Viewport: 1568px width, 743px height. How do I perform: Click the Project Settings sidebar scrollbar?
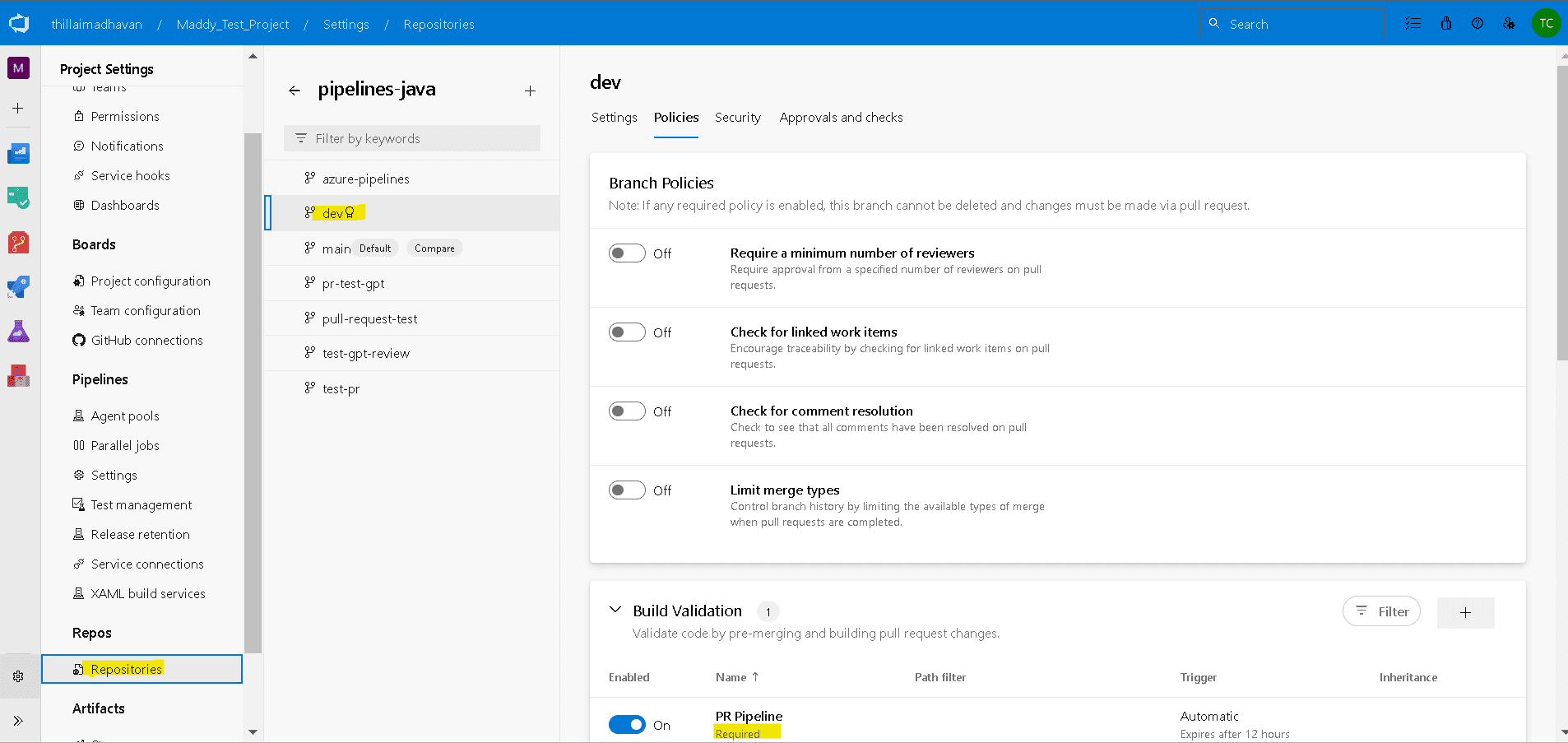click(x=253, y=392)
